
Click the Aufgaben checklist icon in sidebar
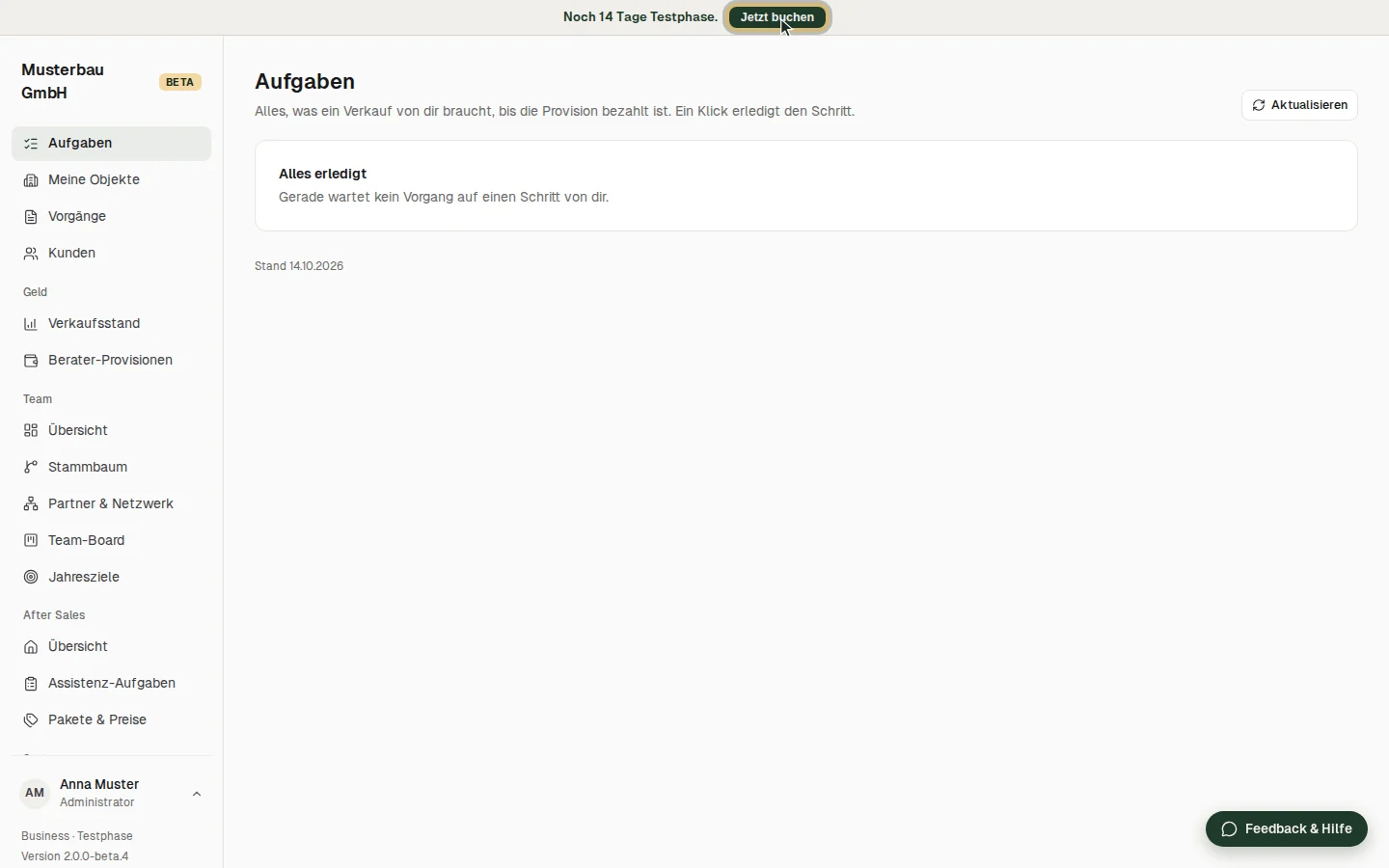coord(31,144)
